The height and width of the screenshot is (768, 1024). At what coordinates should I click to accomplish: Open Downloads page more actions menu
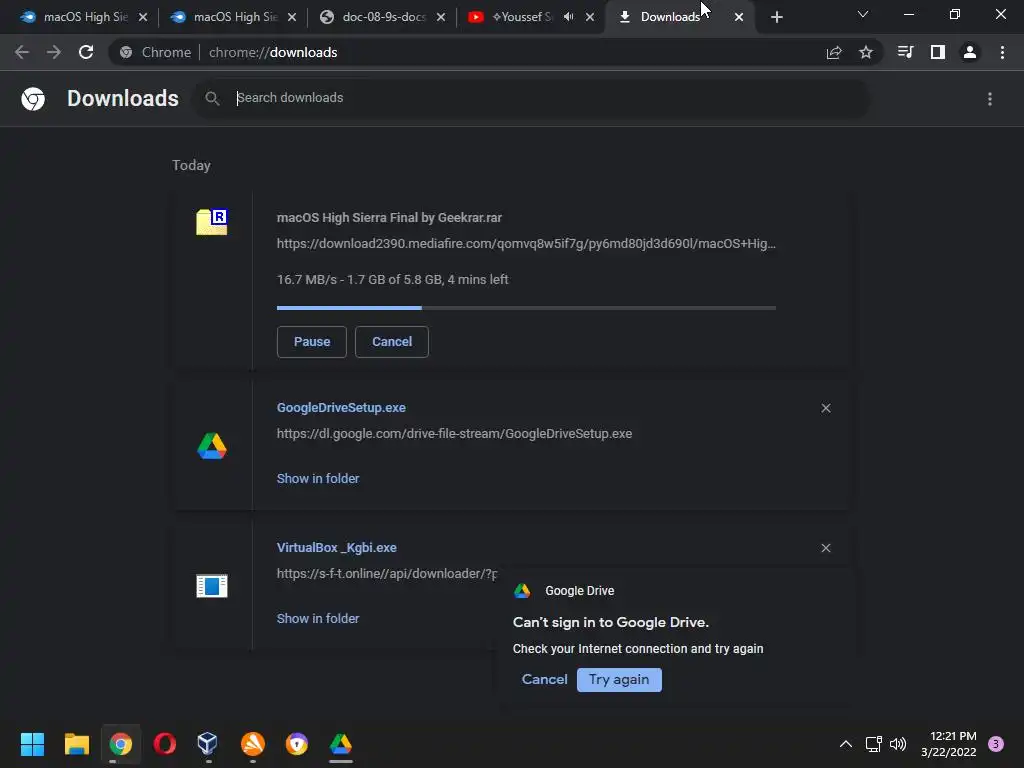tap(990, 99)
